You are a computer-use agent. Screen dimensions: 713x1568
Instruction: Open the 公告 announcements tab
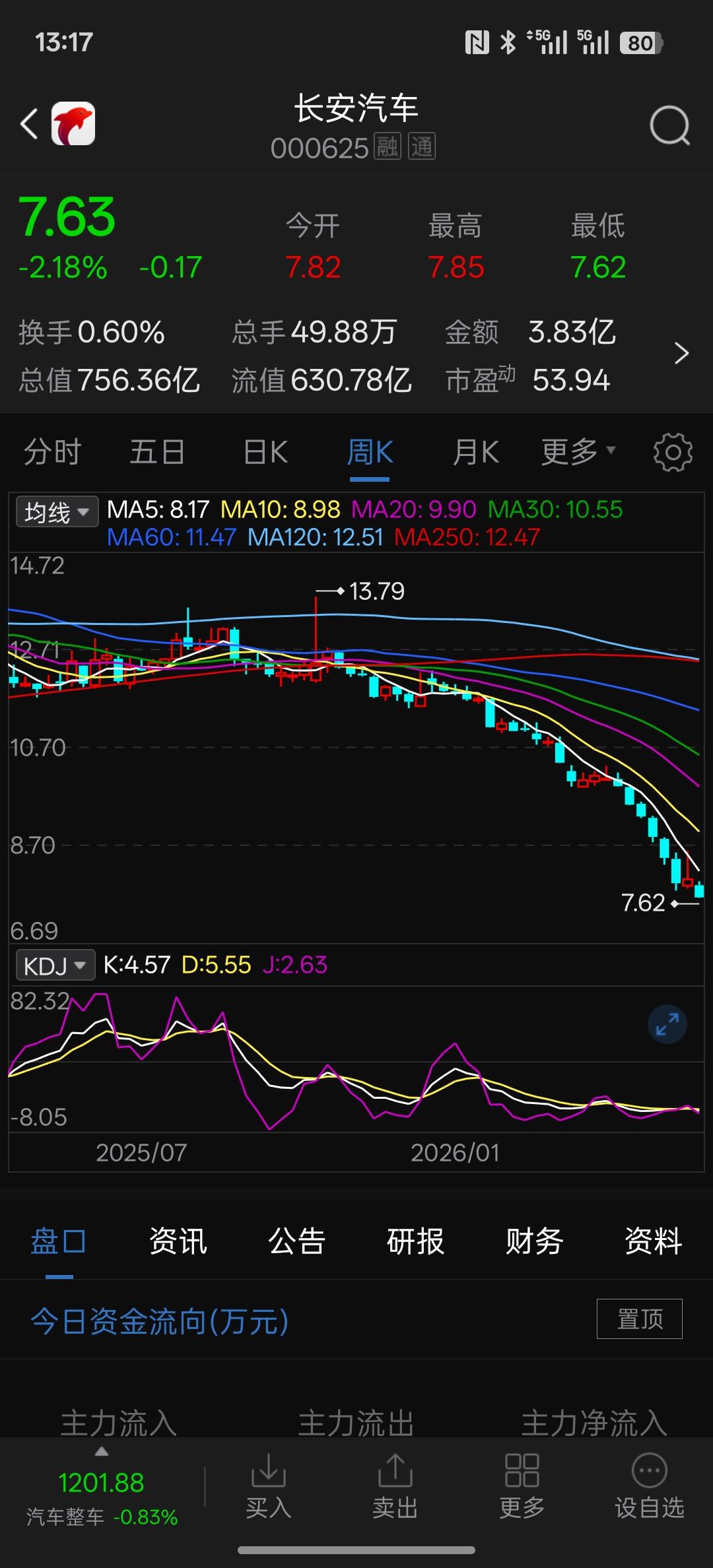tap(296, 1241)
